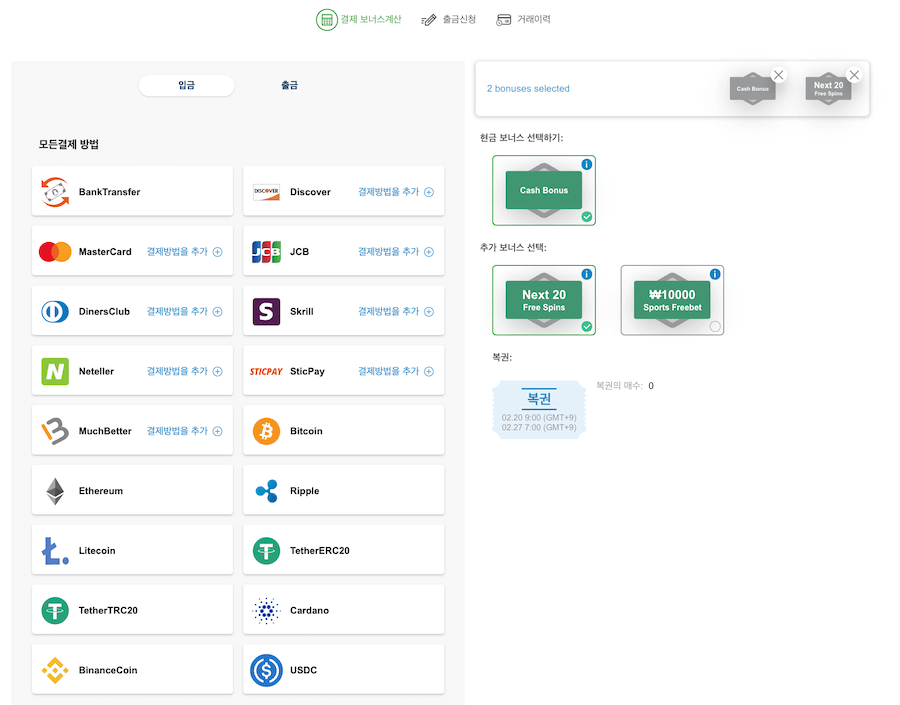This screenshot has width=900, height=705.
Task: Click the 현금 보너스 선택하기 label
Action: tap(522, 138)
